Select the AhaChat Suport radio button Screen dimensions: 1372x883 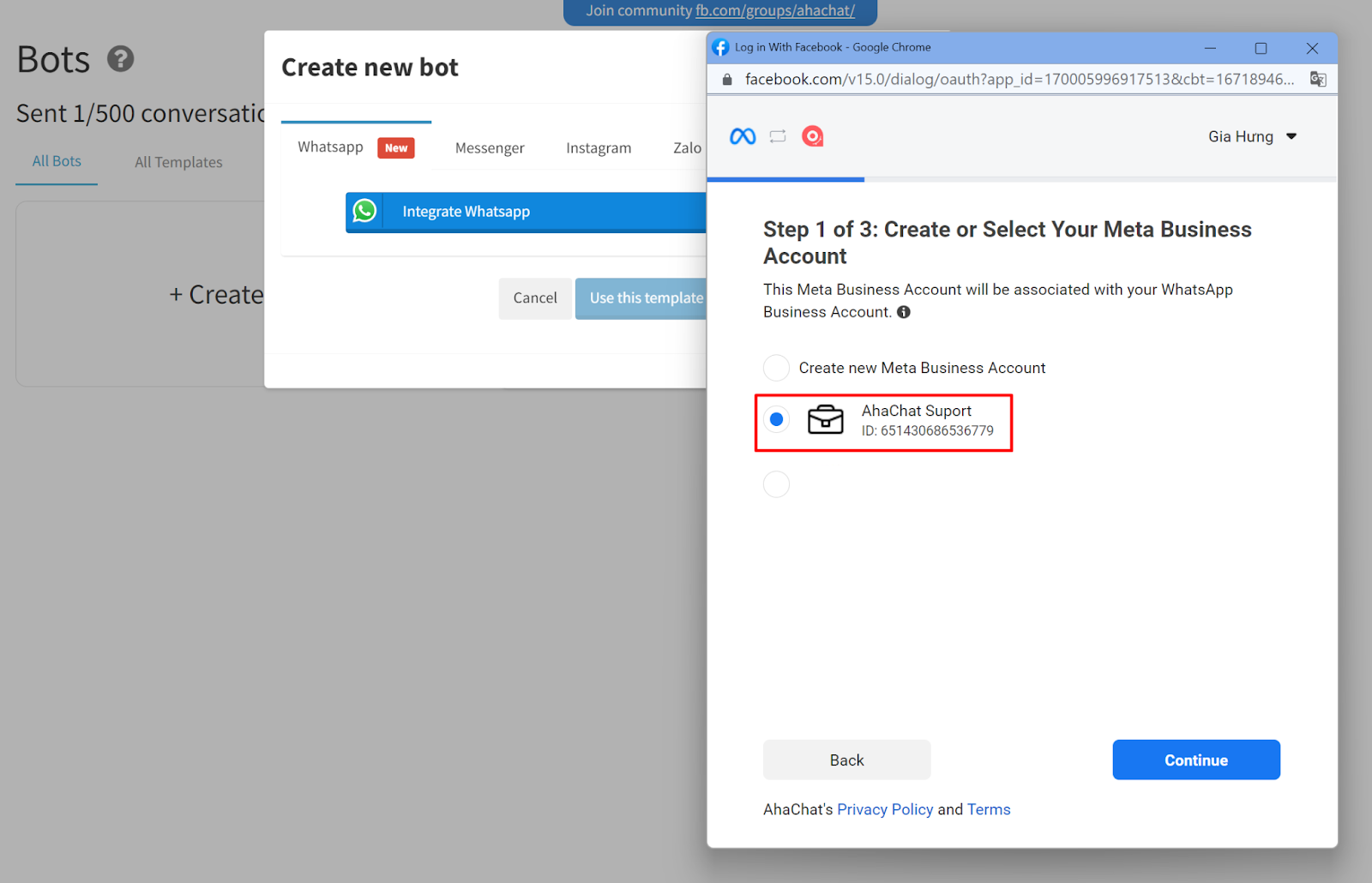pos(776,419)
